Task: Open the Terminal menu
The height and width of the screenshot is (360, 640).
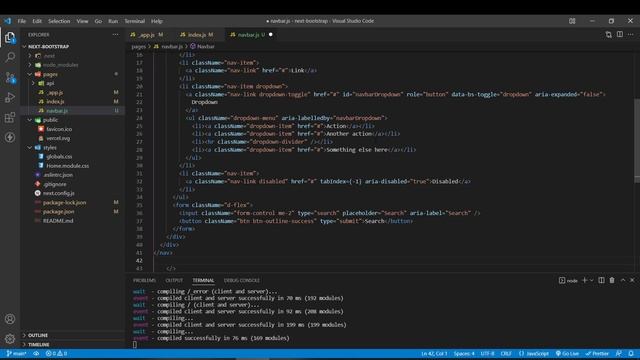Action: [x=135, y=21]
